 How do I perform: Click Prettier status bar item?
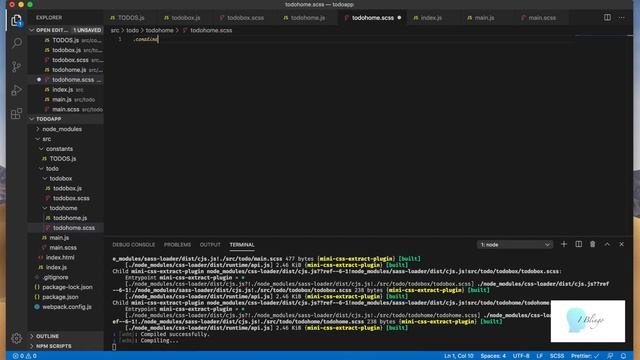point(585,356)
